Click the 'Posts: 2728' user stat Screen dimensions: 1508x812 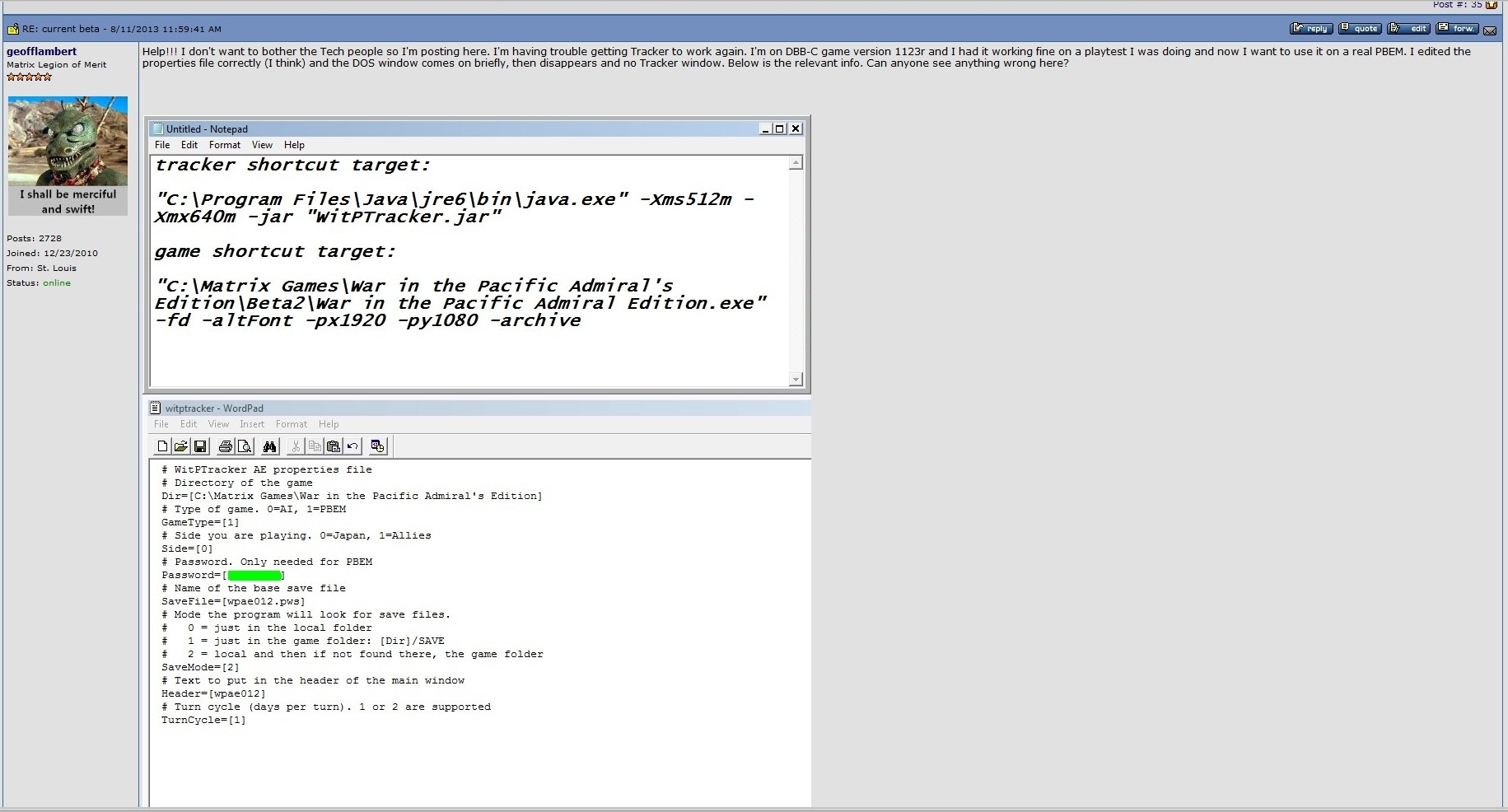35,238
